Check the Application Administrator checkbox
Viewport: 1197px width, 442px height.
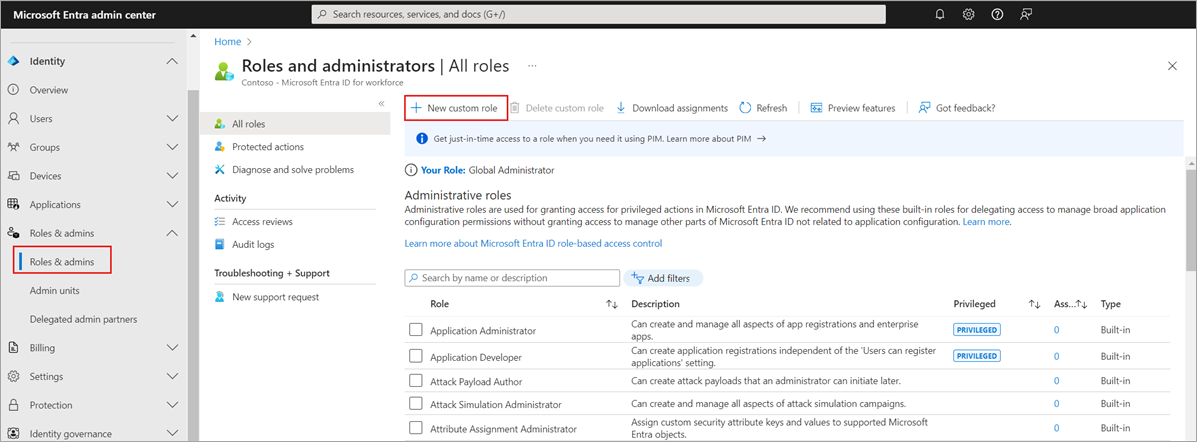[x=416, y=330]
